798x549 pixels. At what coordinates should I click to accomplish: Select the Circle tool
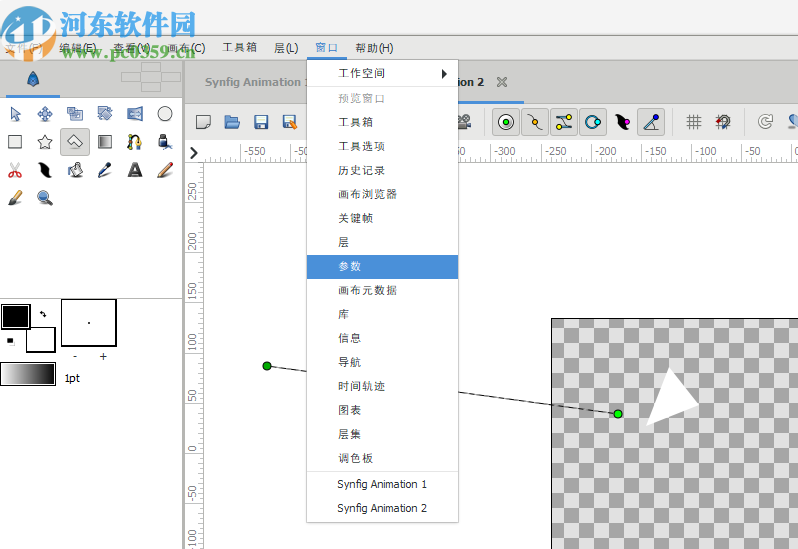point(165,114)
